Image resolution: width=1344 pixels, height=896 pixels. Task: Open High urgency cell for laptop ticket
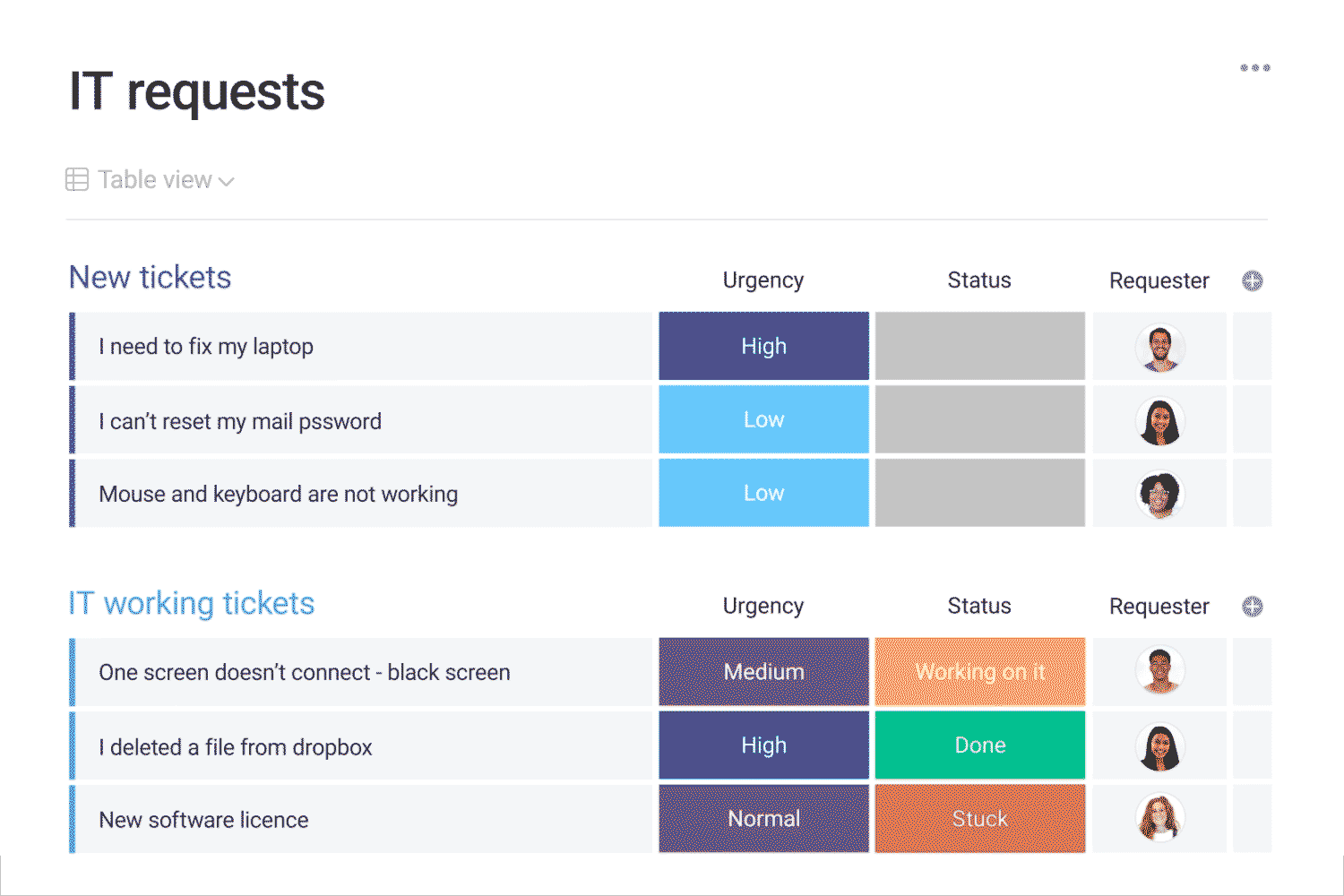[x=763, y=347]
